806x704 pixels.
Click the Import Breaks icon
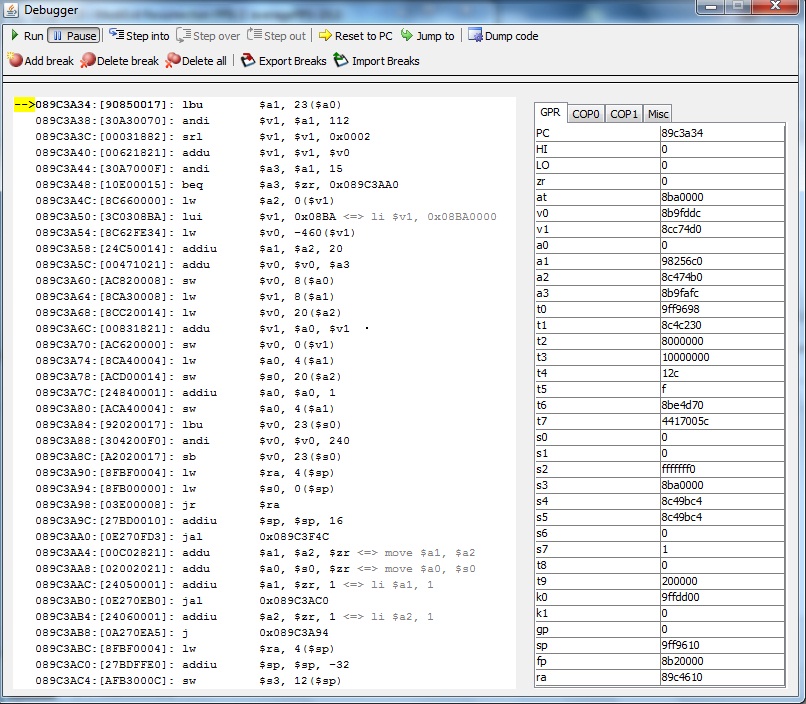pos(341,61)
